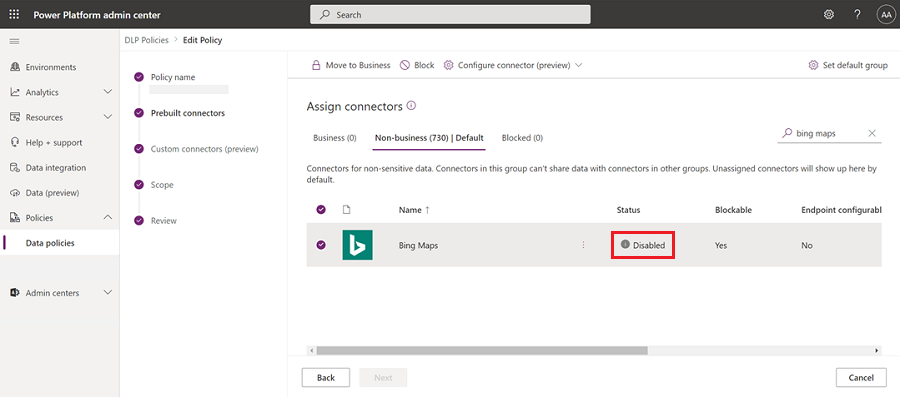Click the Back button
This screenshot has height=397, width=900.
[x=325, y=377]
